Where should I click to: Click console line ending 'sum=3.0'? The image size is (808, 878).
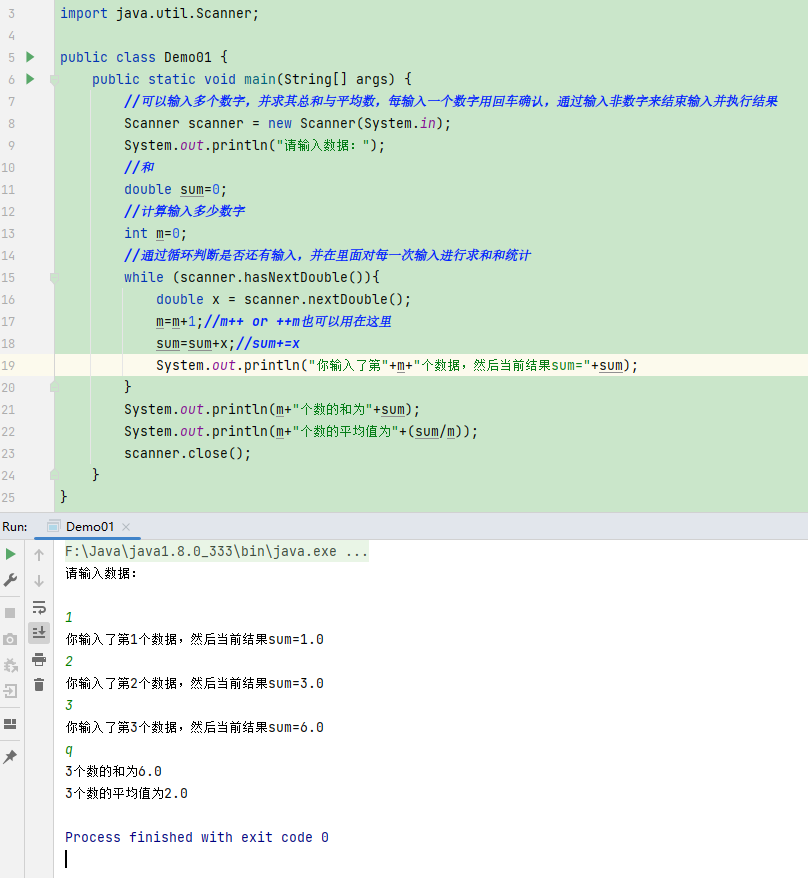(194, 683)
